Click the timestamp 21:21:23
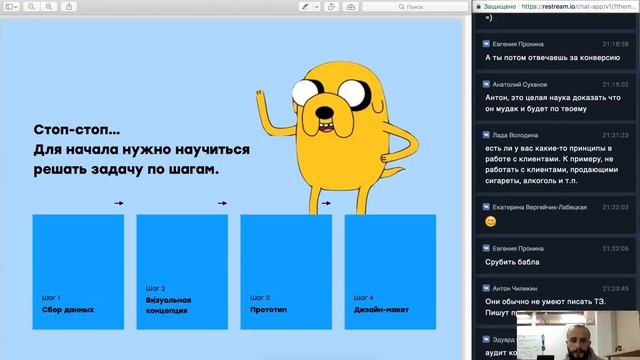Screen dimensions: 640x360 616,135
